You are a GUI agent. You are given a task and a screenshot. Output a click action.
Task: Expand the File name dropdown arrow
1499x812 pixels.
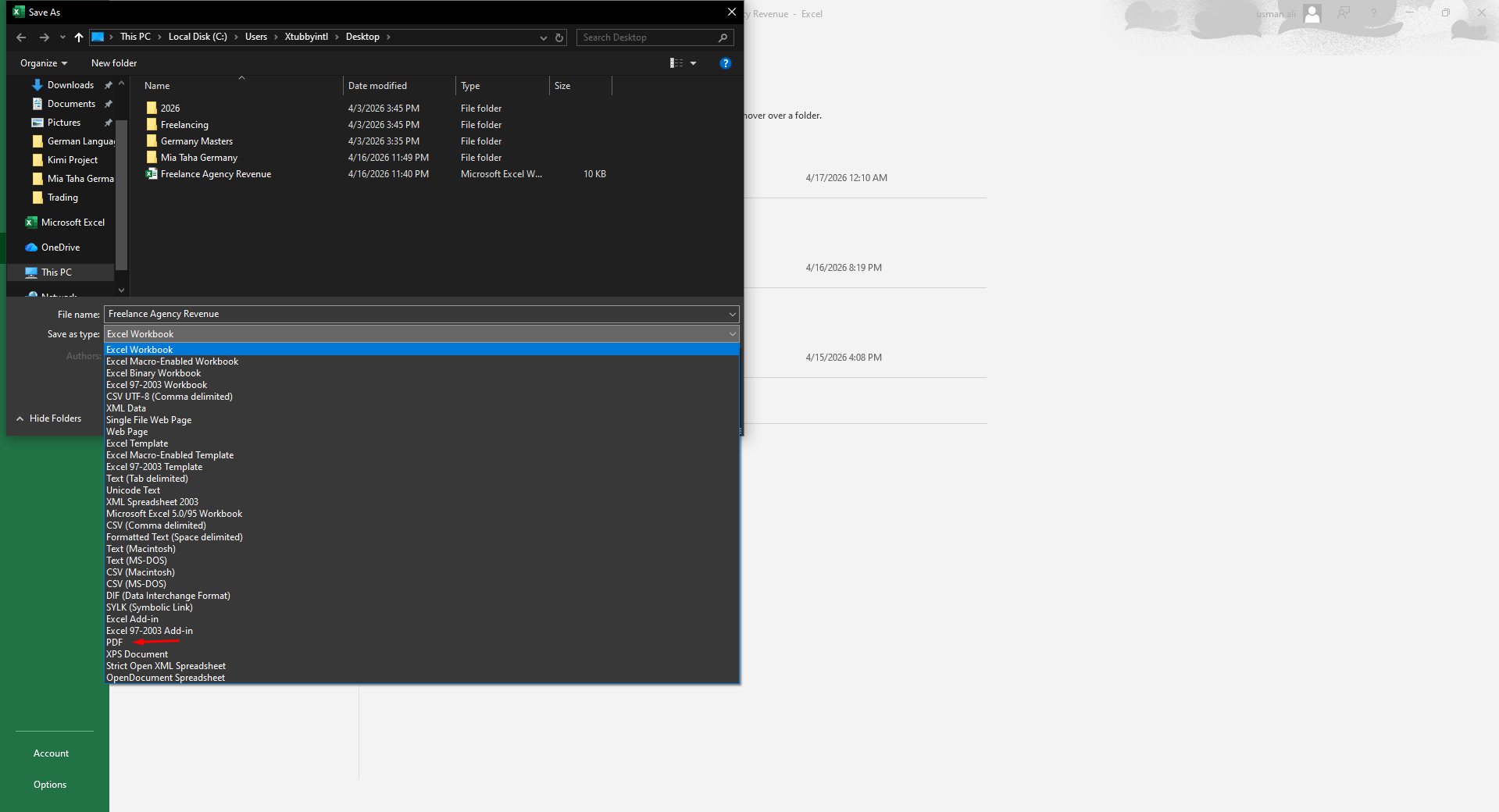[x=733, y=314]
